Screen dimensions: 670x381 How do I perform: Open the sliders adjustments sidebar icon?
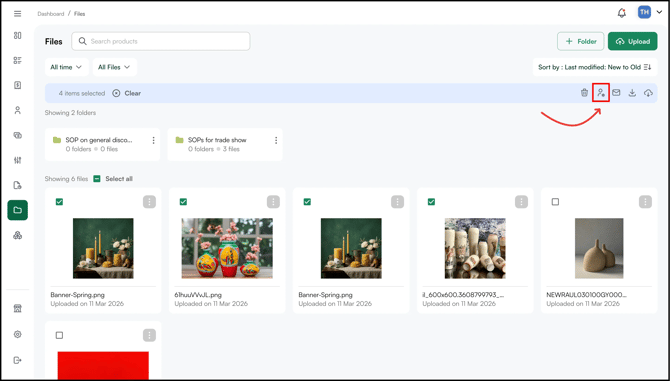click(x=18, y=160)
